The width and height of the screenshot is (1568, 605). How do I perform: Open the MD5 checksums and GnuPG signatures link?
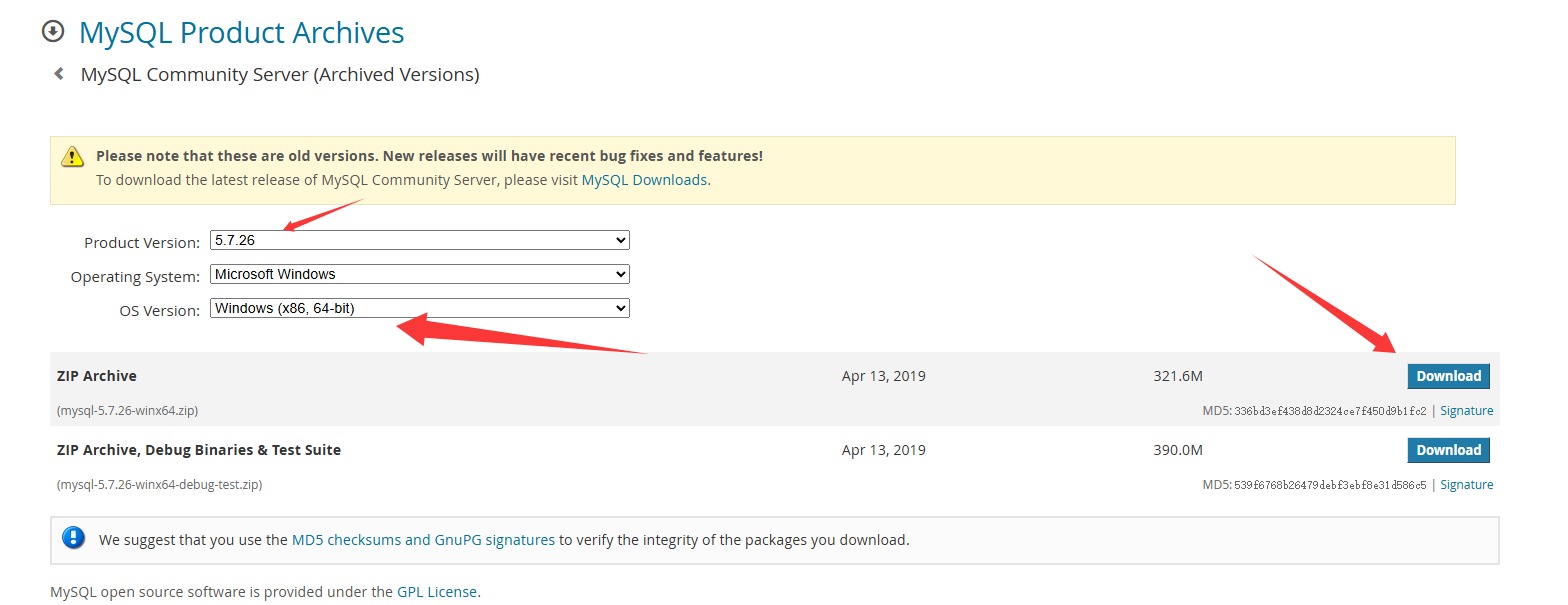coord(423,540)
